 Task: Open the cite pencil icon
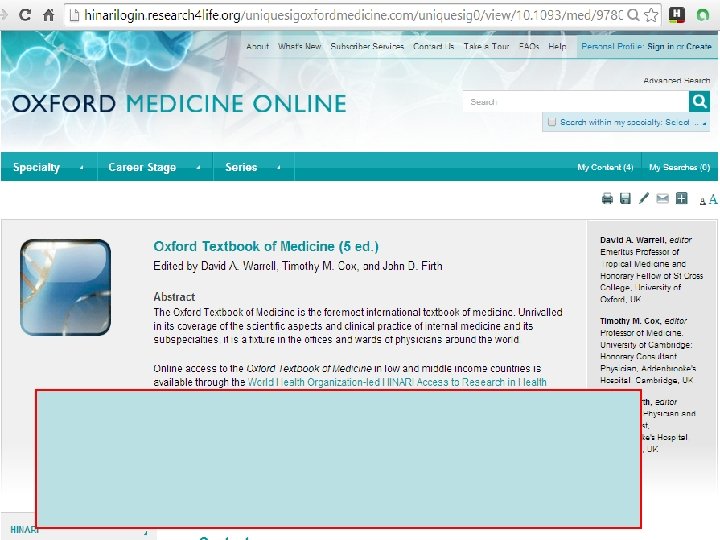pyautogui.click(x=644, y=198)
